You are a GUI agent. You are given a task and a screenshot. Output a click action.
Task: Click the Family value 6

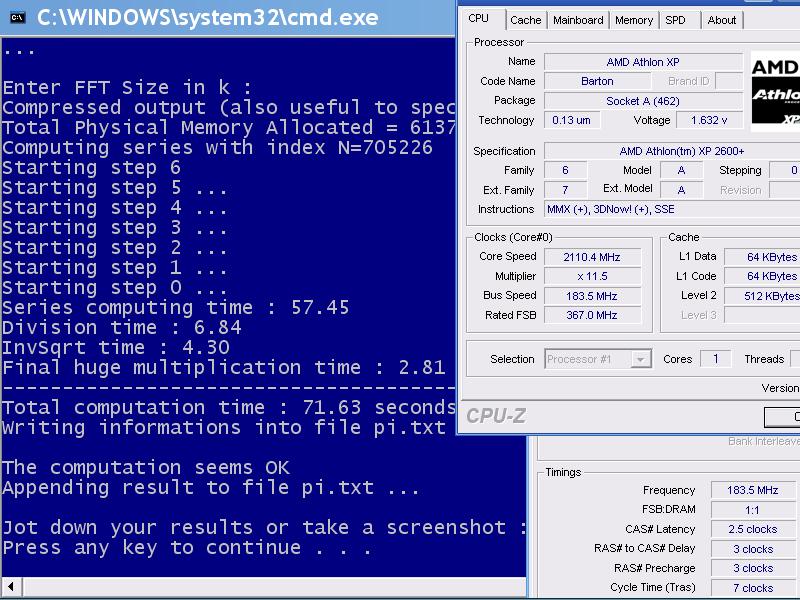pyautogui.click(x=565, y=170)
